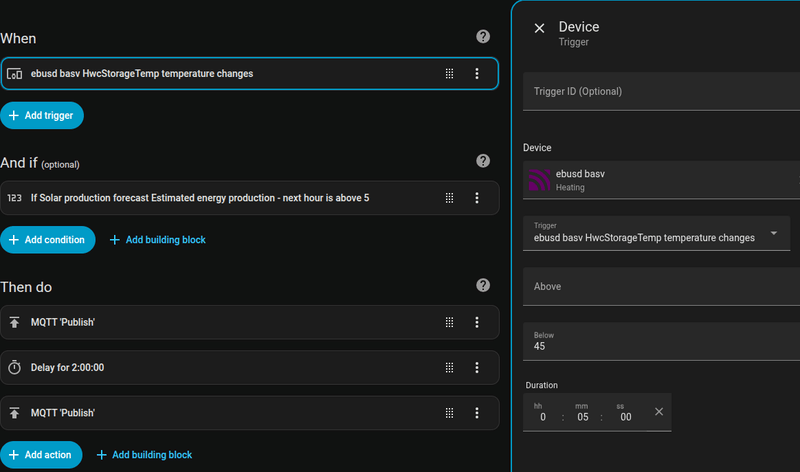Click the Add condition button

pyautogui.click(x=48, y=240)
